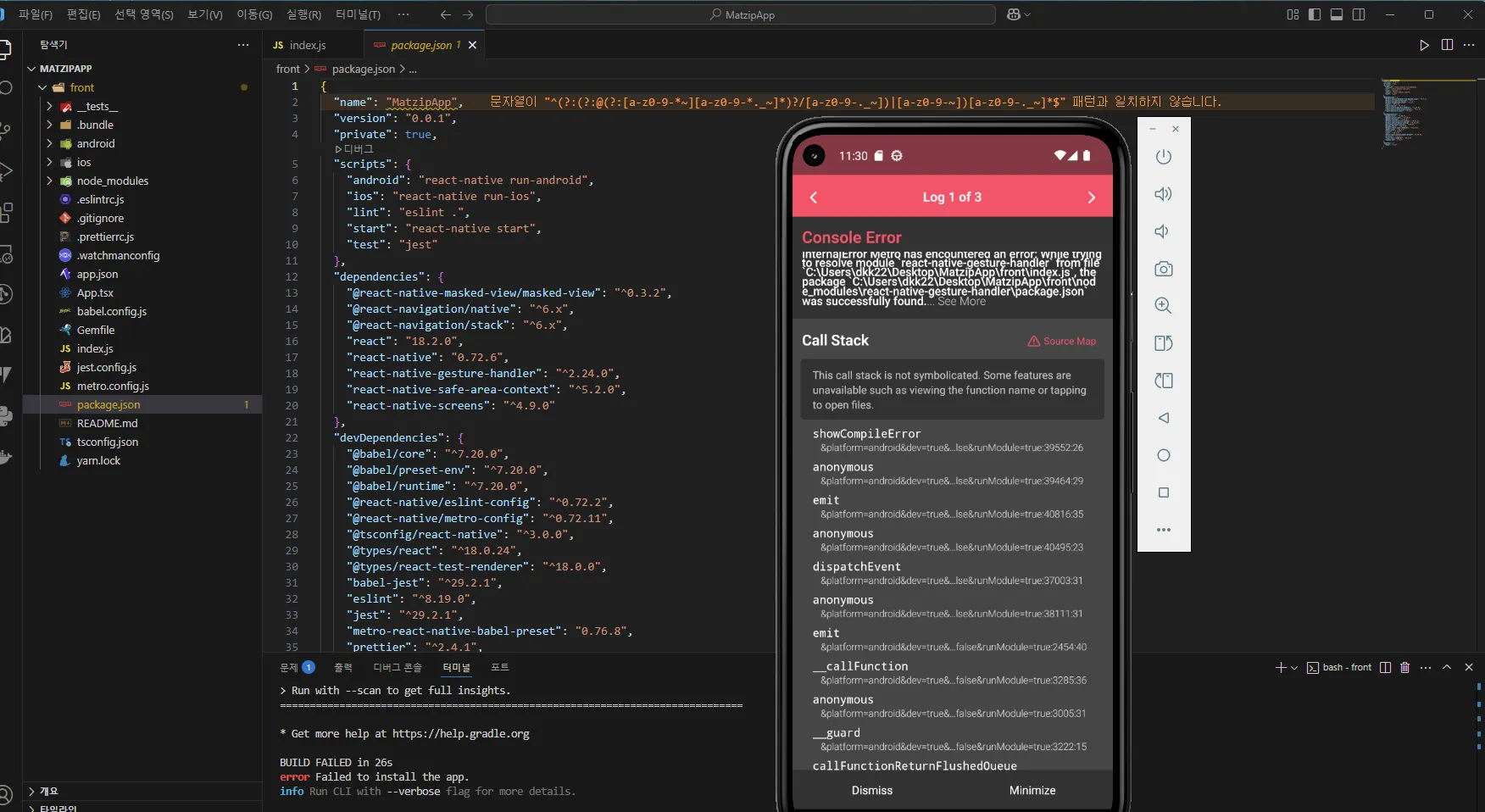Split the bash terminal
This screenshot has width=1485, height=812.
coord(1385,667)
